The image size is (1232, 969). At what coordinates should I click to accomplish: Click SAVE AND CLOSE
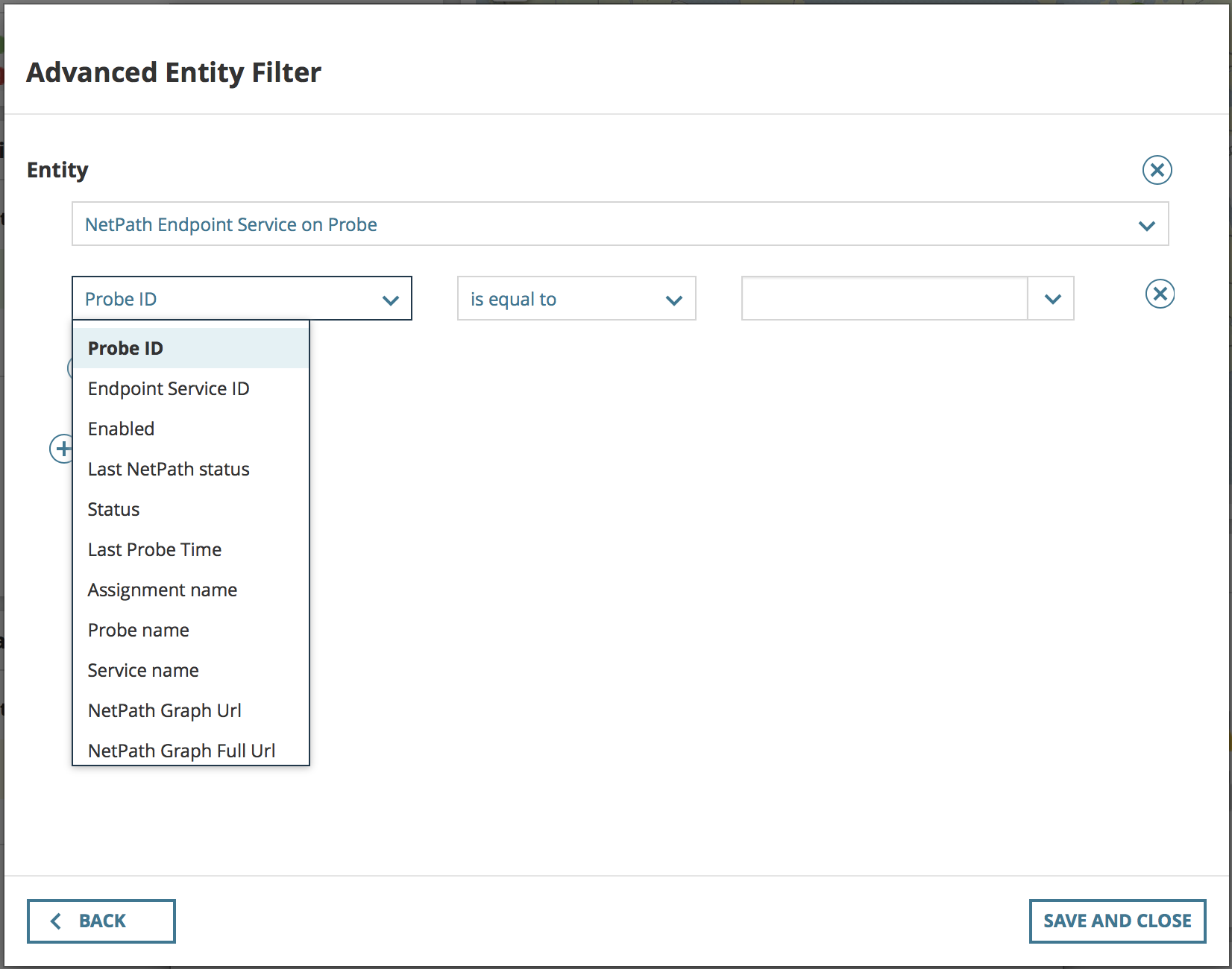coord(1117,921)
